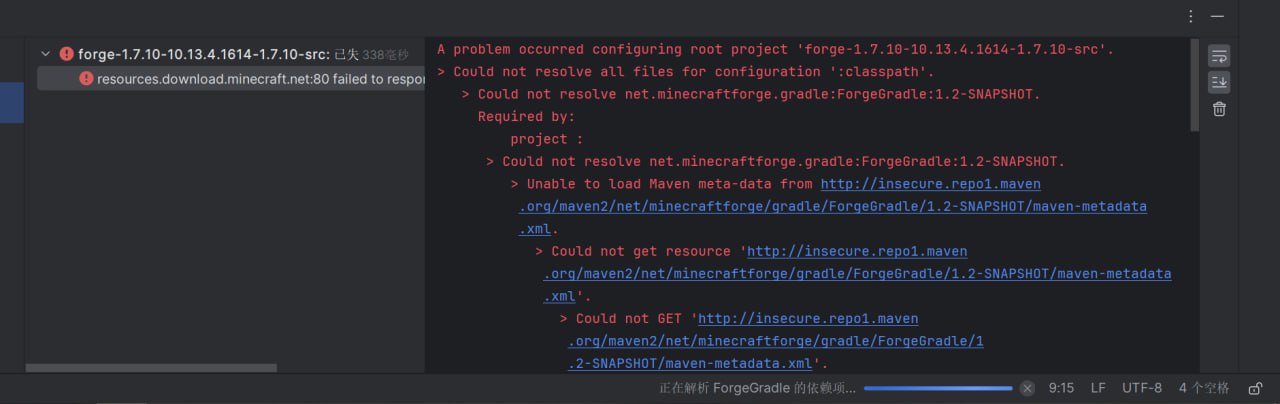
Task: Toggle the read-only lock icon
Action: point(1256,388)
